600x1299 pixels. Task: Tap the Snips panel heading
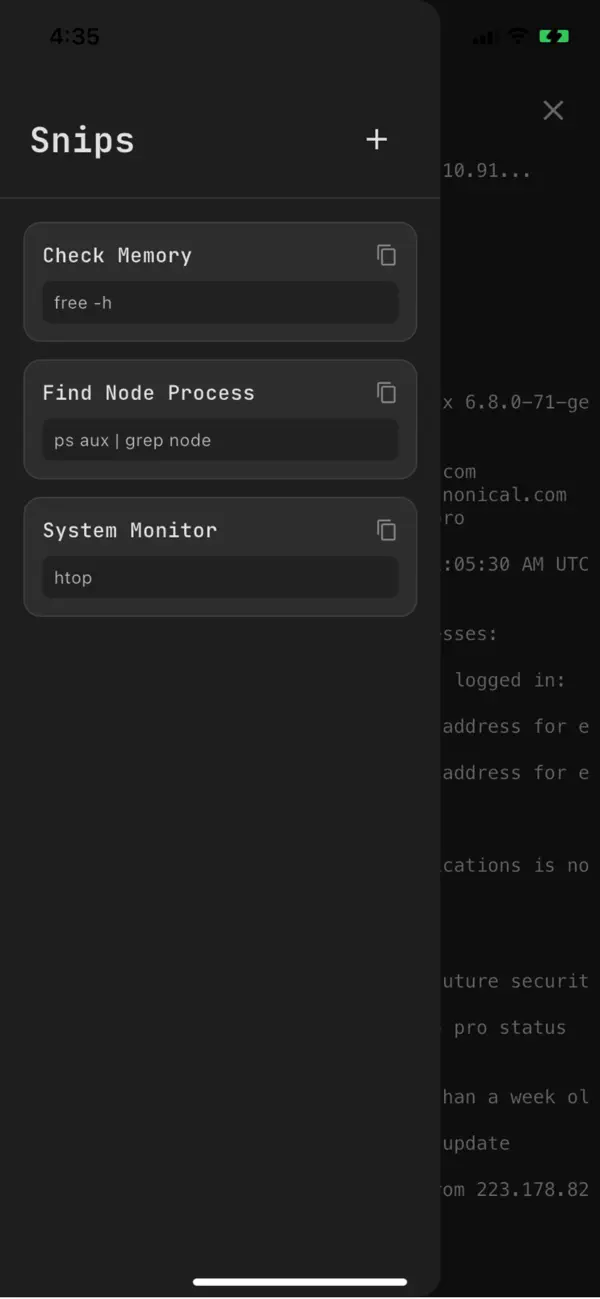[x=82, y=139]
